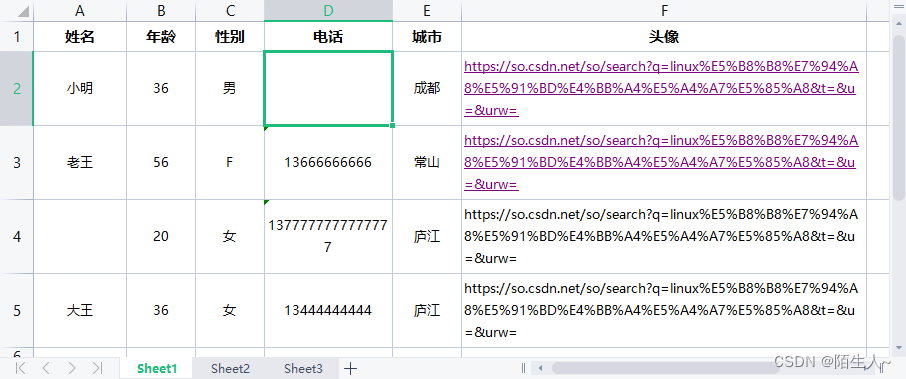Select row 3 header
The image size is (906, 379).
point(17,163)
